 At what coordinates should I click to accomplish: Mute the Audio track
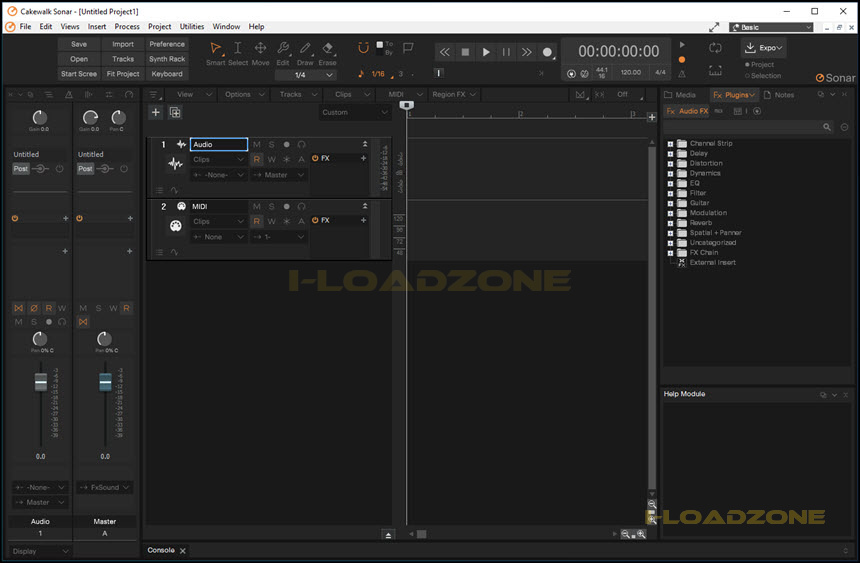point(257,144)
